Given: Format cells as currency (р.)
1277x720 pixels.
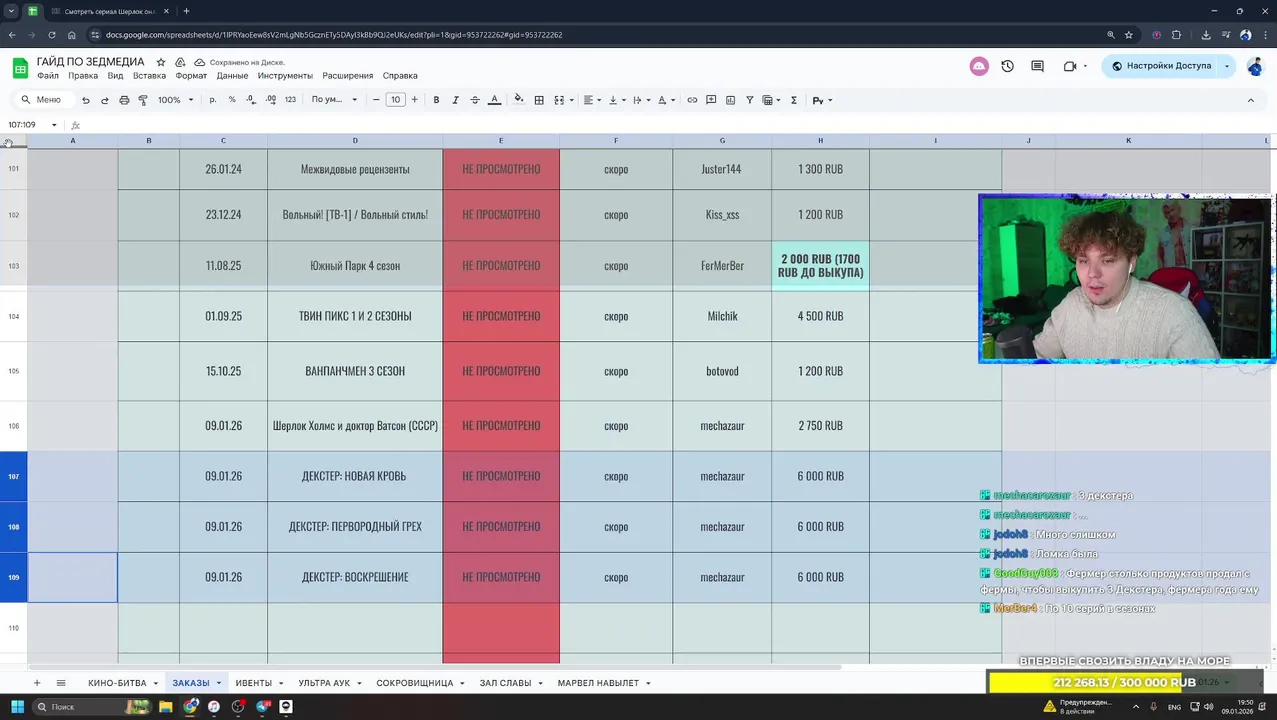Looking at the screenshot, I should 212,100.
